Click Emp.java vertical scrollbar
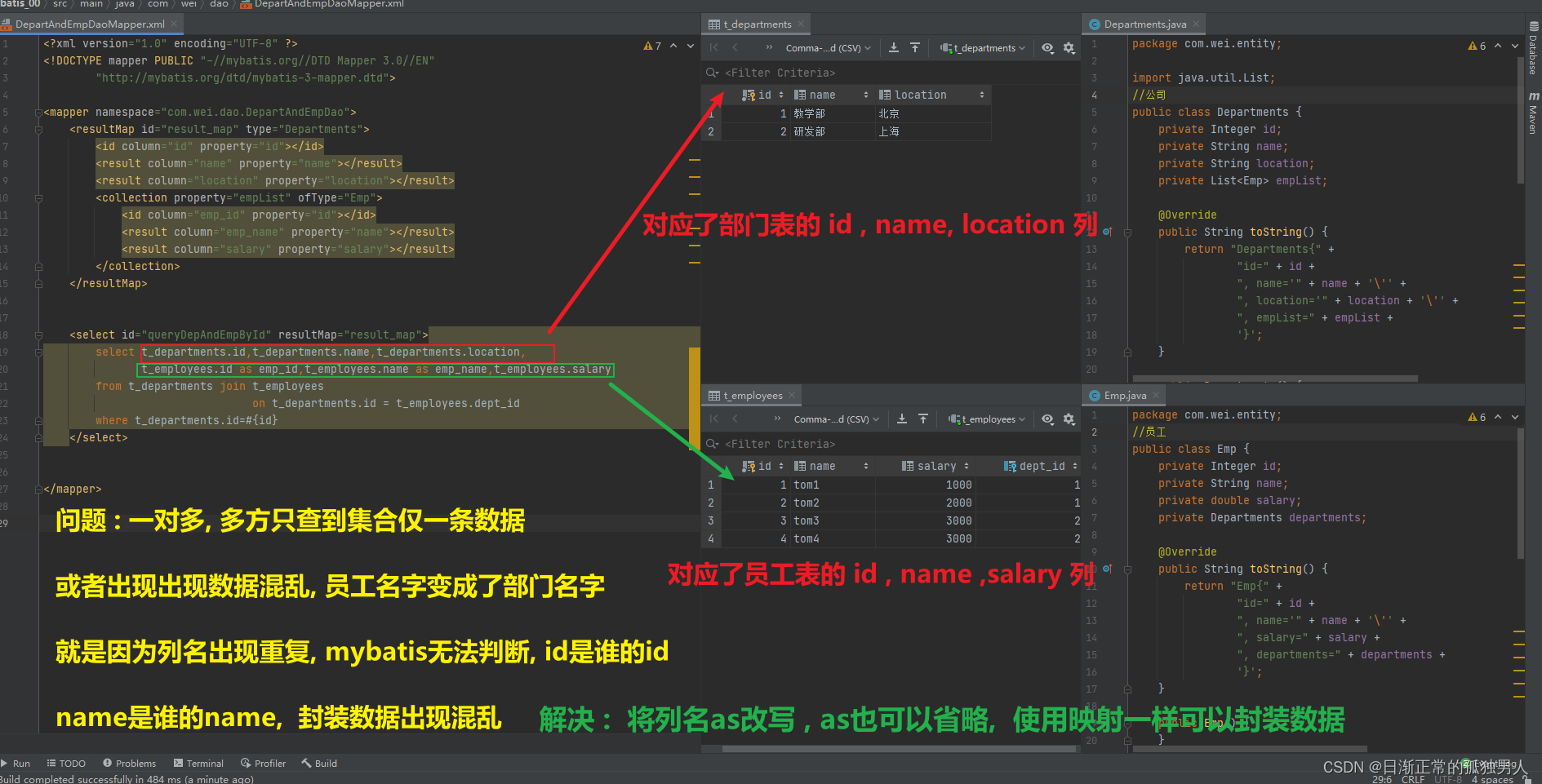 click(1520, 494)
